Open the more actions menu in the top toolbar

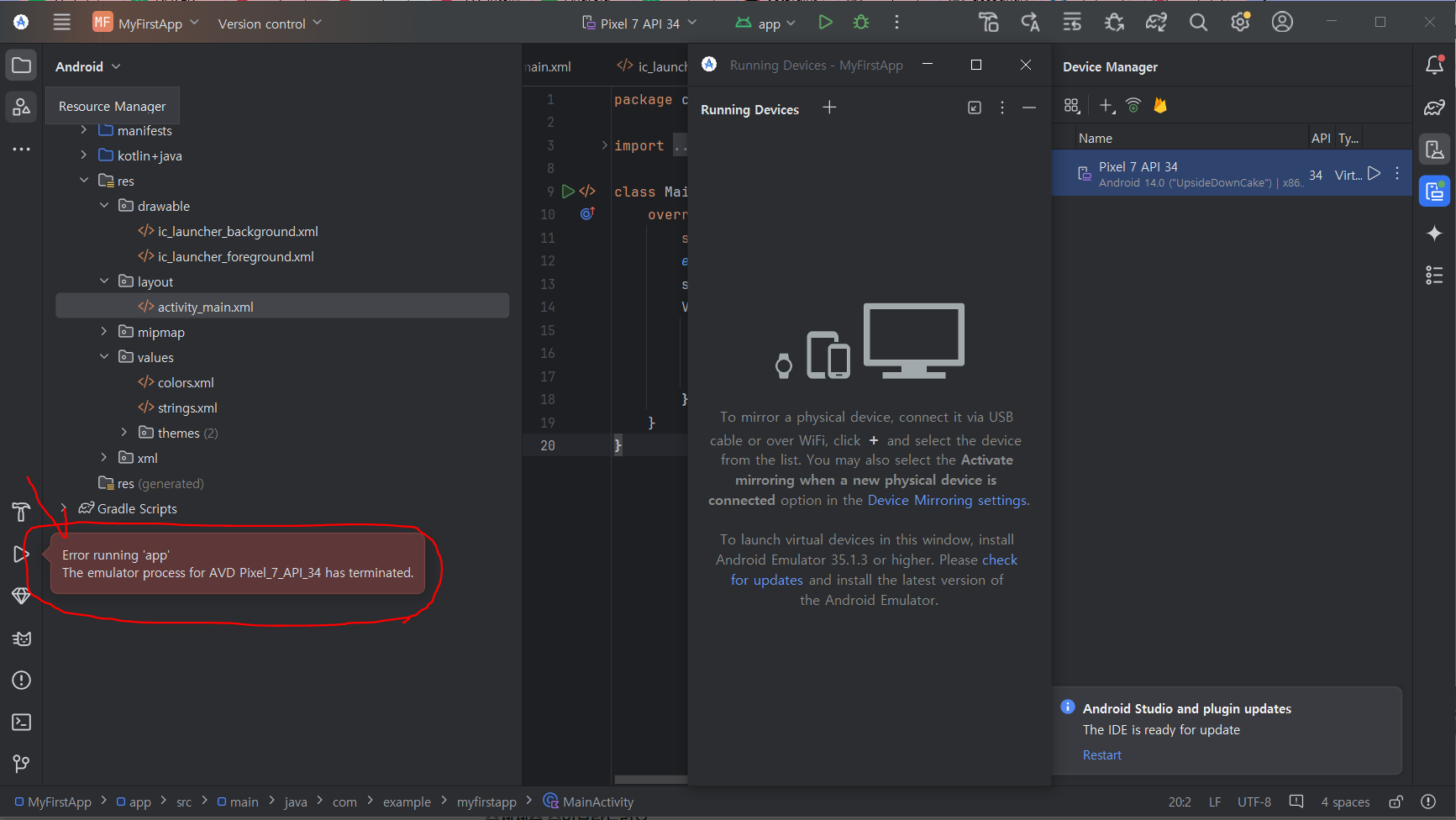tap(896, 23)
